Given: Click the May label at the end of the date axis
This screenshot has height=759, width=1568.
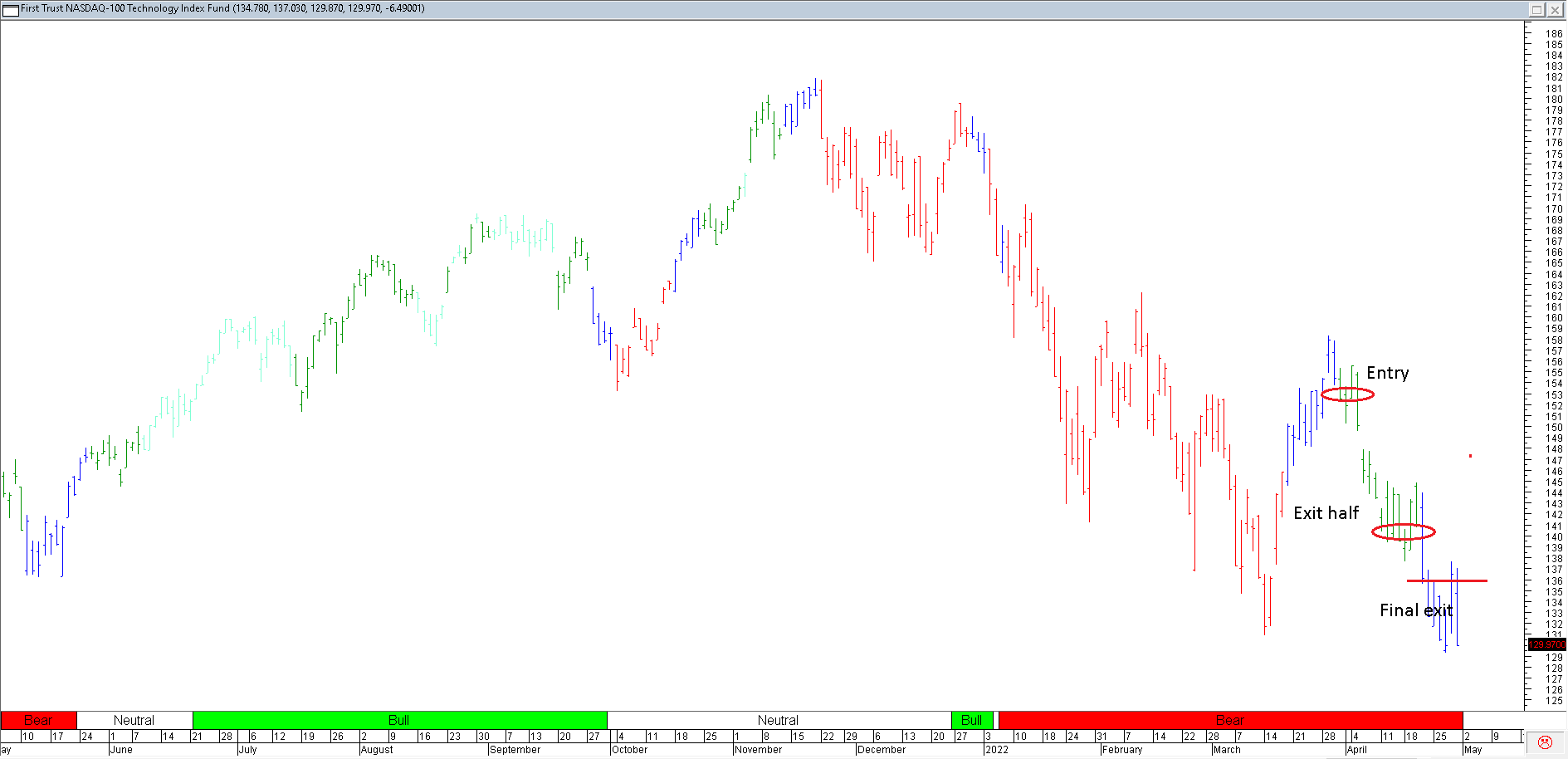Looking at the screenshot, I should [x=1473, y=750].
